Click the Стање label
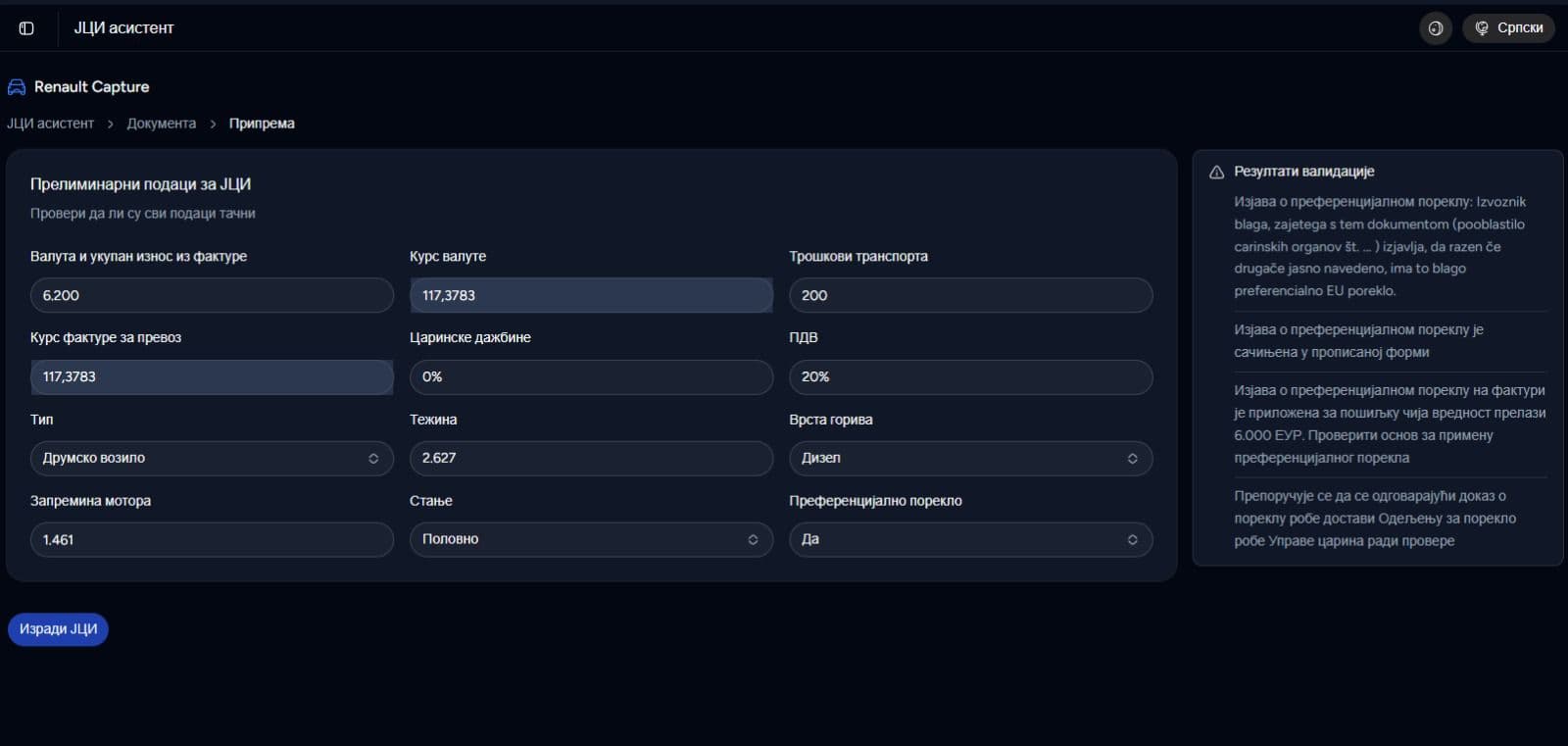Screen dimensions: 1568x746 coord(431,501)
